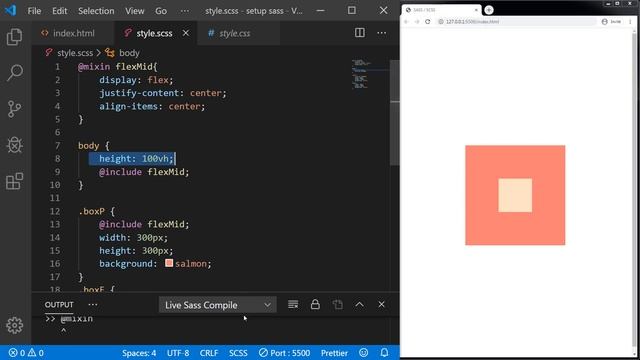640x360 pixels.
Task: Open editor more actions ellipsis
Action: (x=382, y=33)
